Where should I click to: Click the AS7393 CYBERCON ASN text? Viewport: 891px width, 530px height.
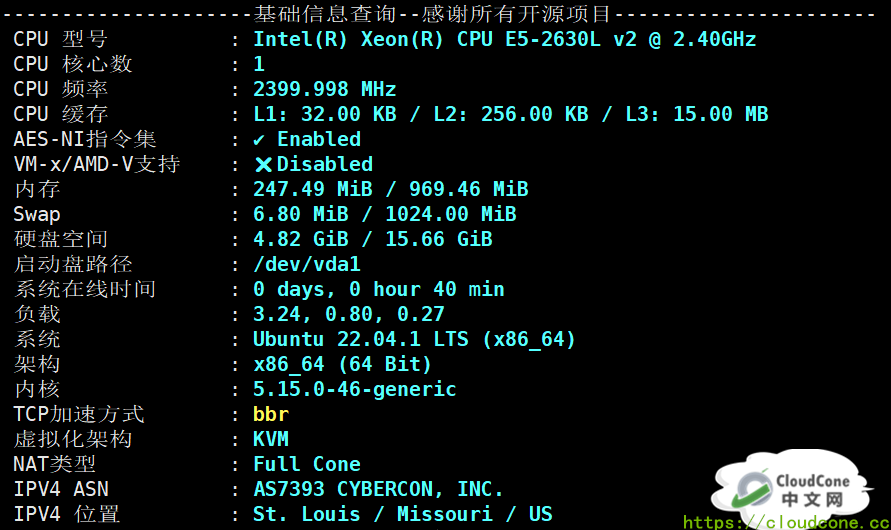click(378, 490)
